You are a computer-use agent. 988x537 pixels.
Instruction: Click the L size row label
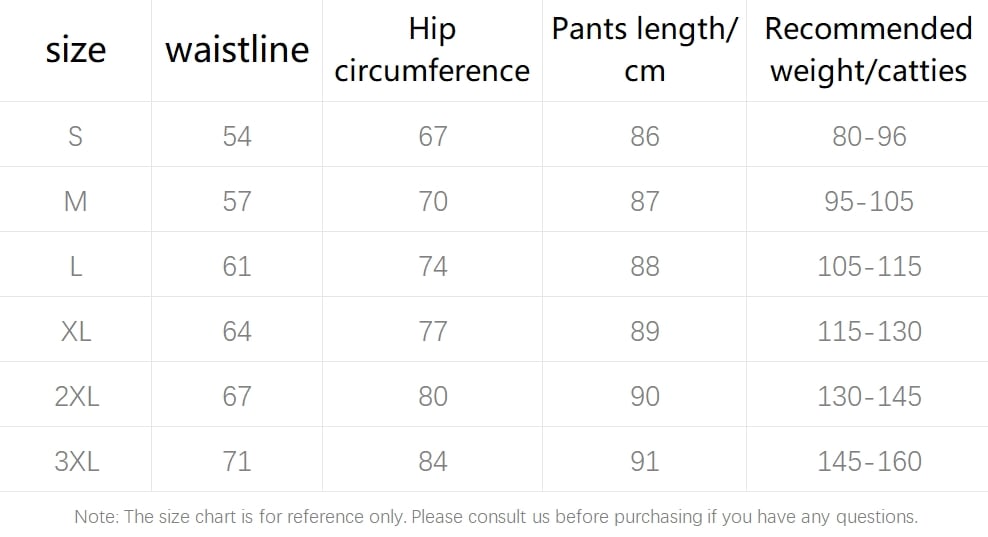pyautogui.click(x=76, y=266)
